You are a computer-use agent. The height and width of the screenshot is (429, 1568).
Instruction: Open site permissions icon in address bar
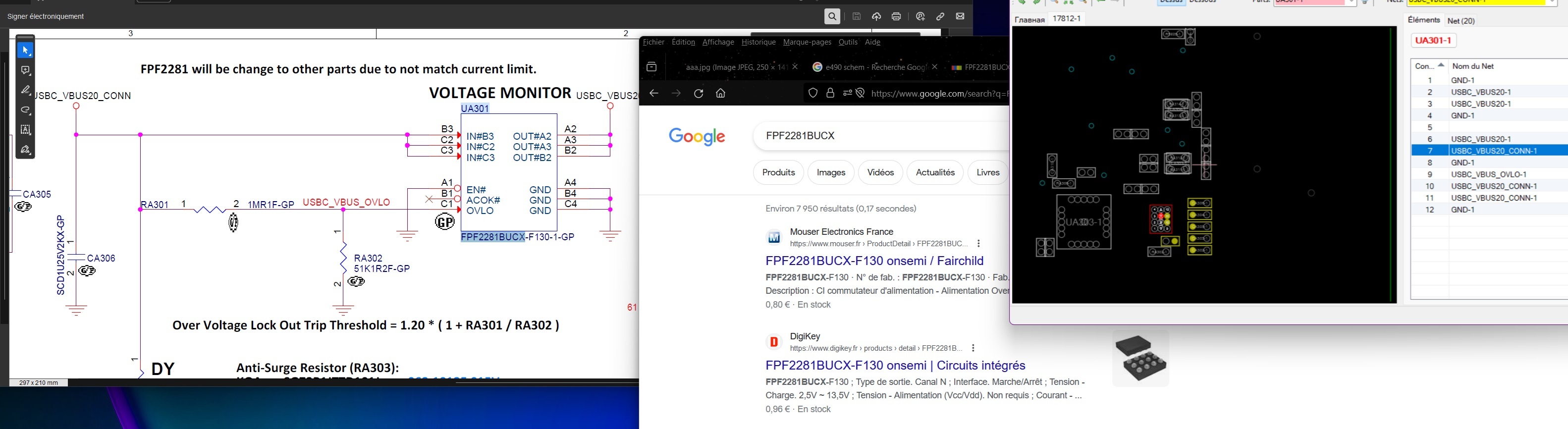click(x=847, y=93)
